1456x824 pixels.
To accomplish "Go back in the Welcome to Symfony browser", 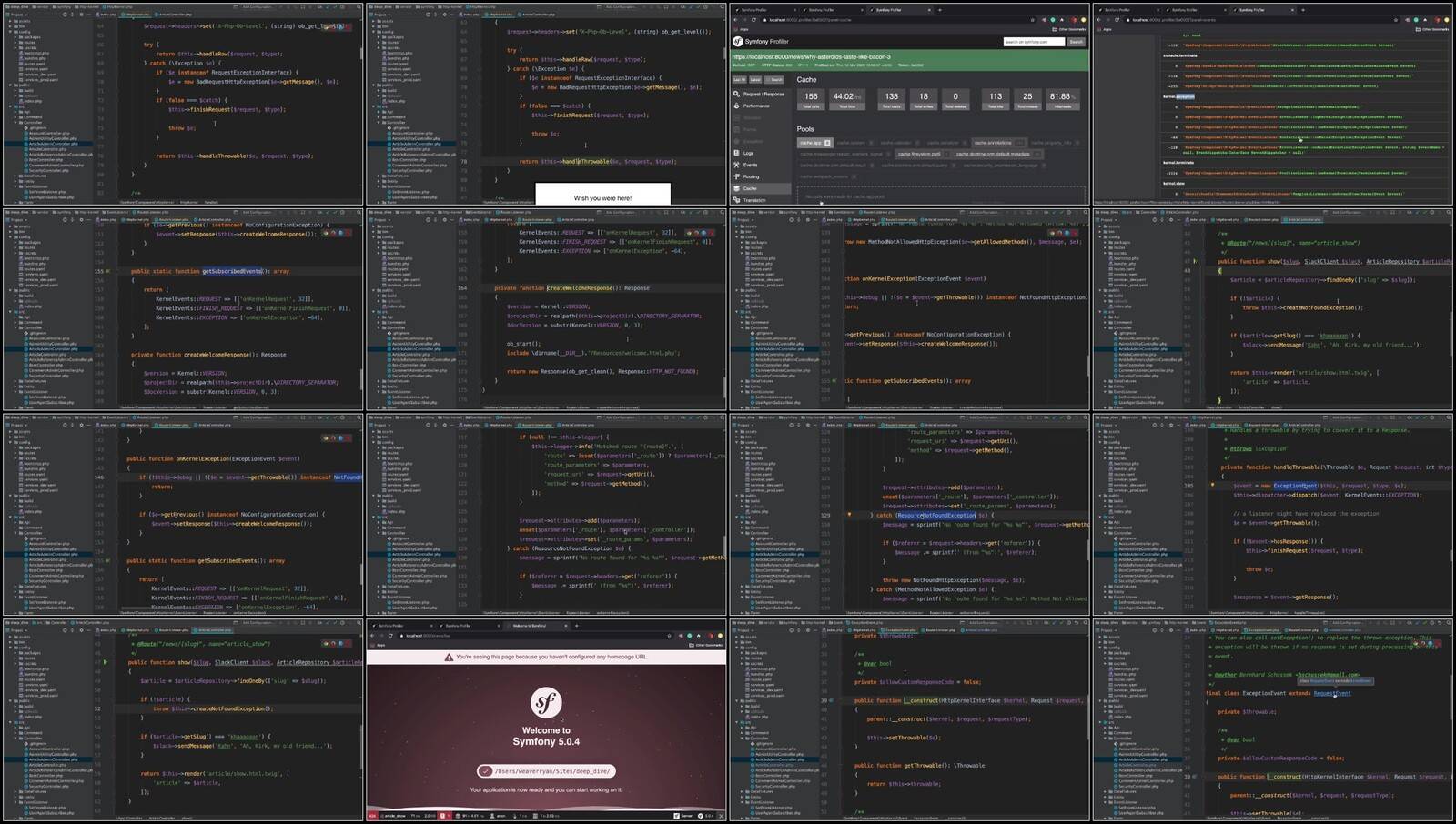I will coord(372,636).
